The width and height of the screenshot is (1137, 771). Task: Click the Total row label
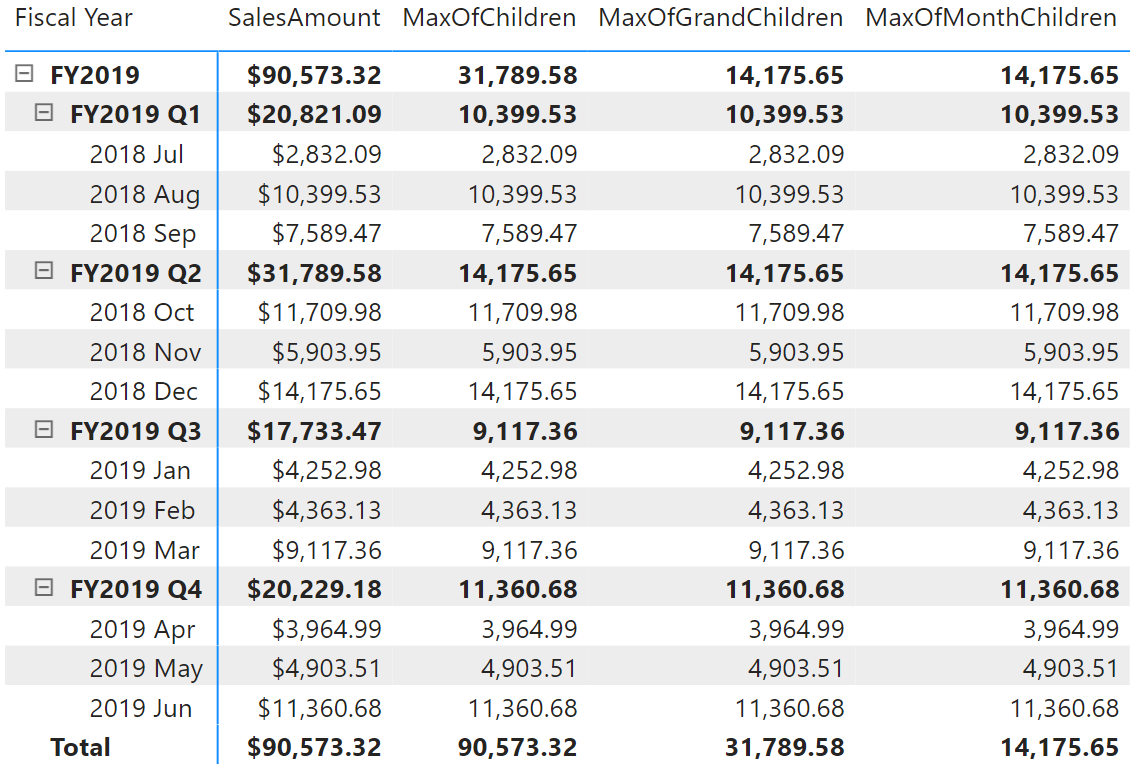[x=80, y=747]
